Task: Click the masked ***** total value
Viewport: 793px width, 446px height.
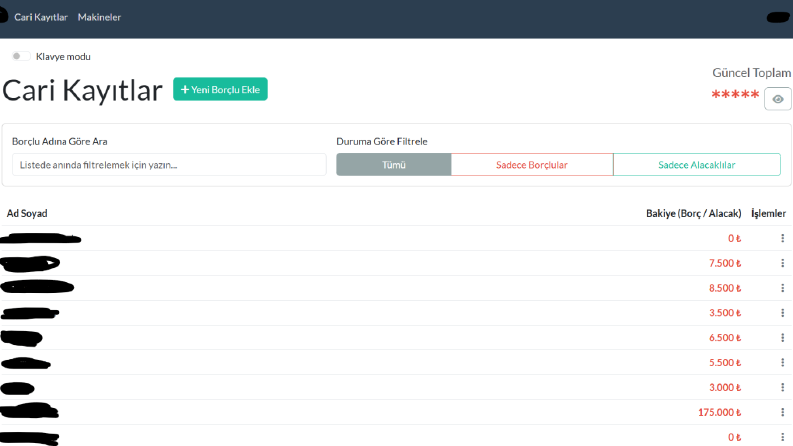Action: (x=735, y=95)
